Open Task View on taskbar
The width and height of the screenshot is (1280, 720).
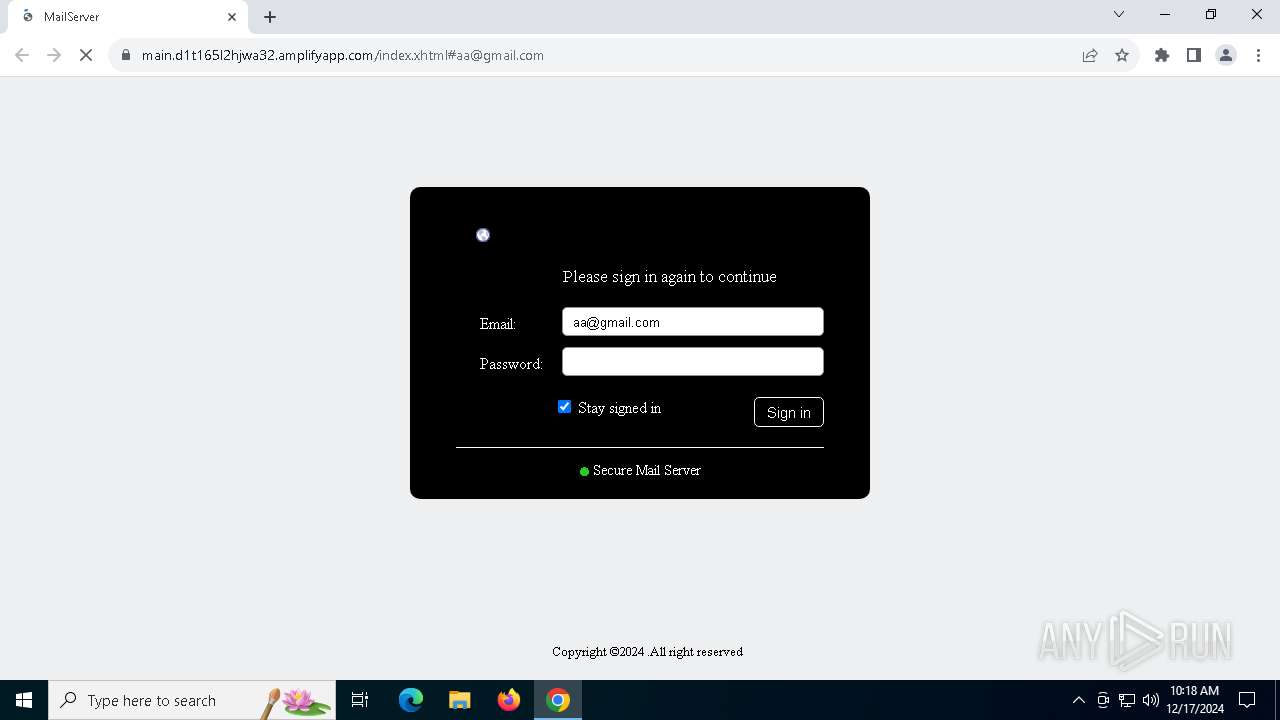point(361,700)
